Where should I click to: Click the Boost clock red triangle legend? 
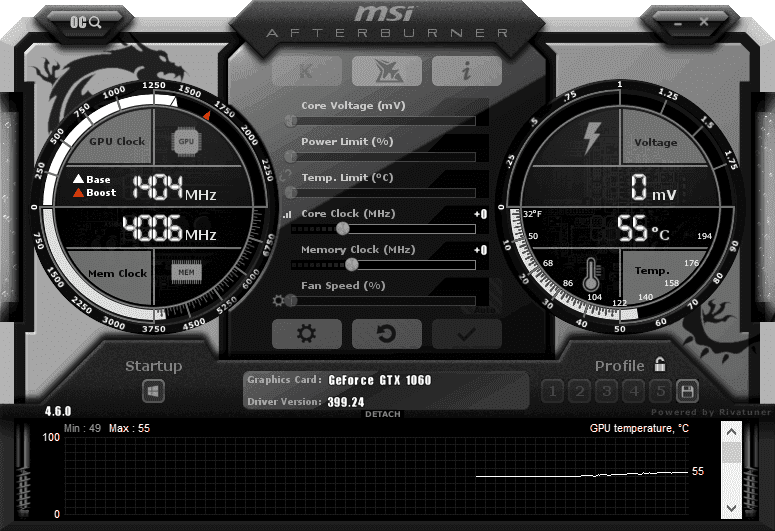pyautogui.click(x=94, y=192)
